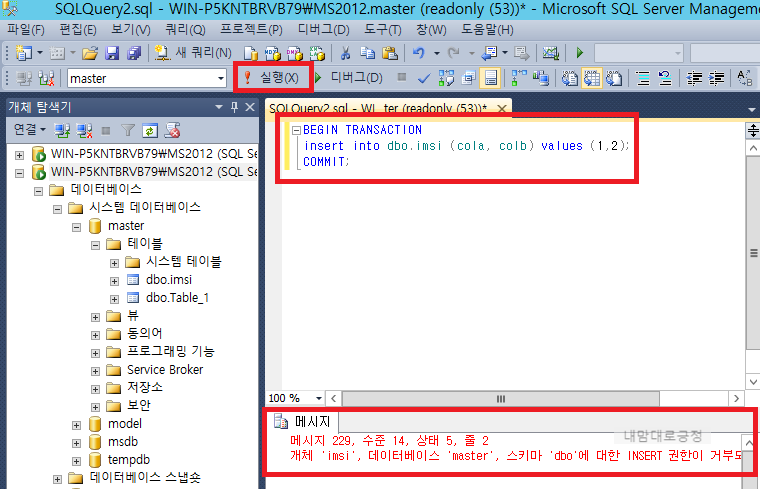Click the New Project toolbar icon
The width and height of the screenshot is (760, 489).
[23, 53]
